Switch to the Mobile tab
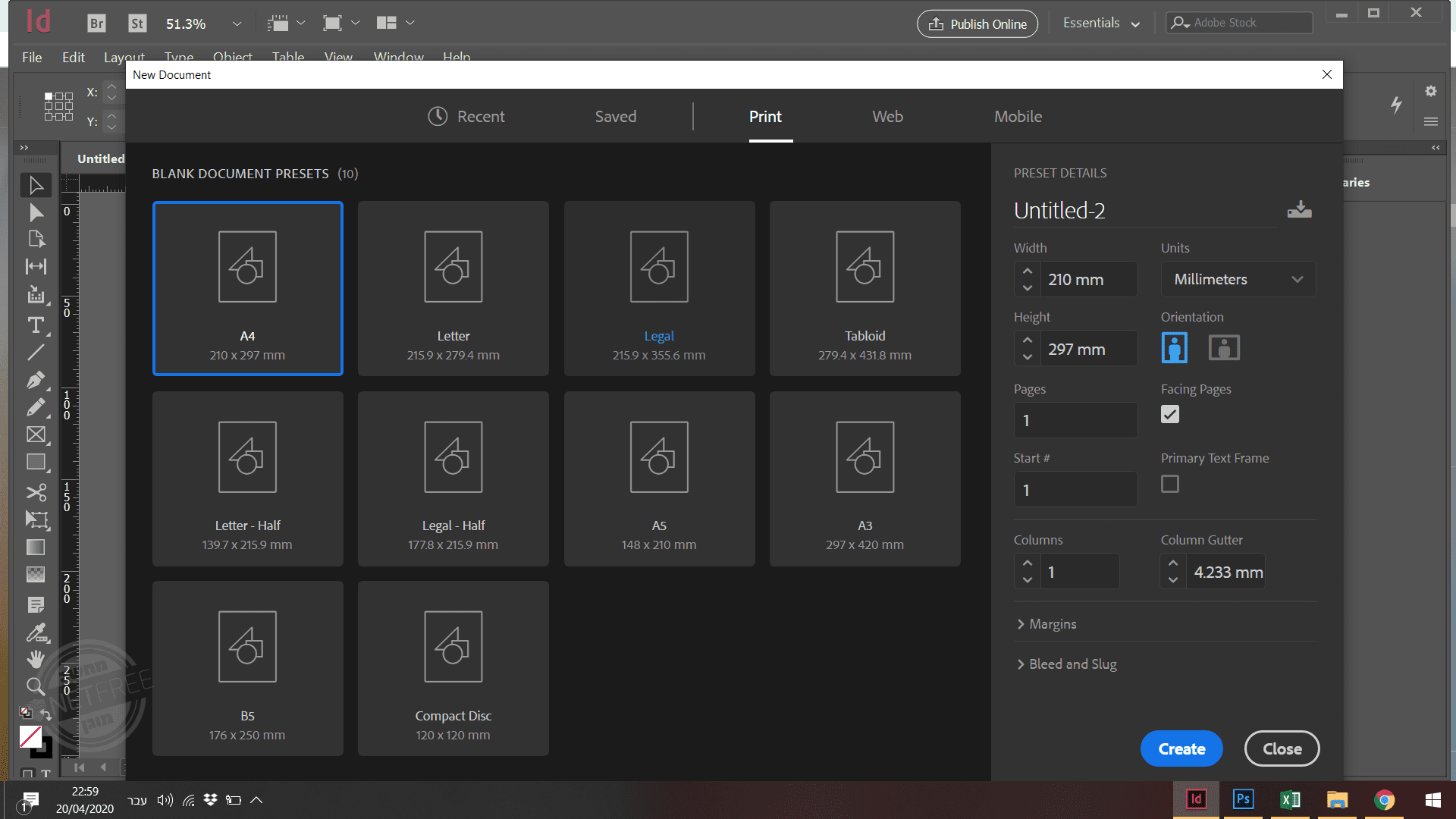Image resolution: width=1456 pixels, height=819 pixels. (x=1018, y=117)
